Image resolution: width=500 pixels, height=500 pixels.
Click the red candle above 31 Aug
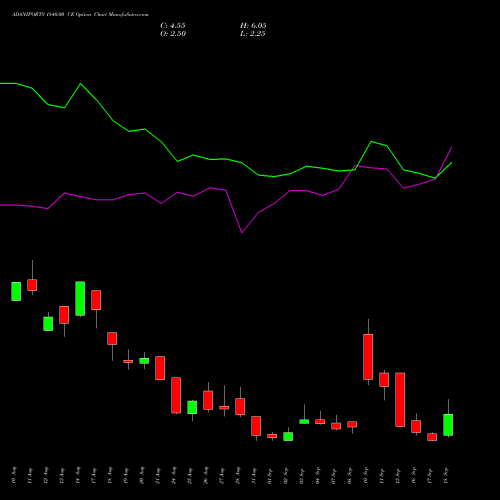(256, 426)
